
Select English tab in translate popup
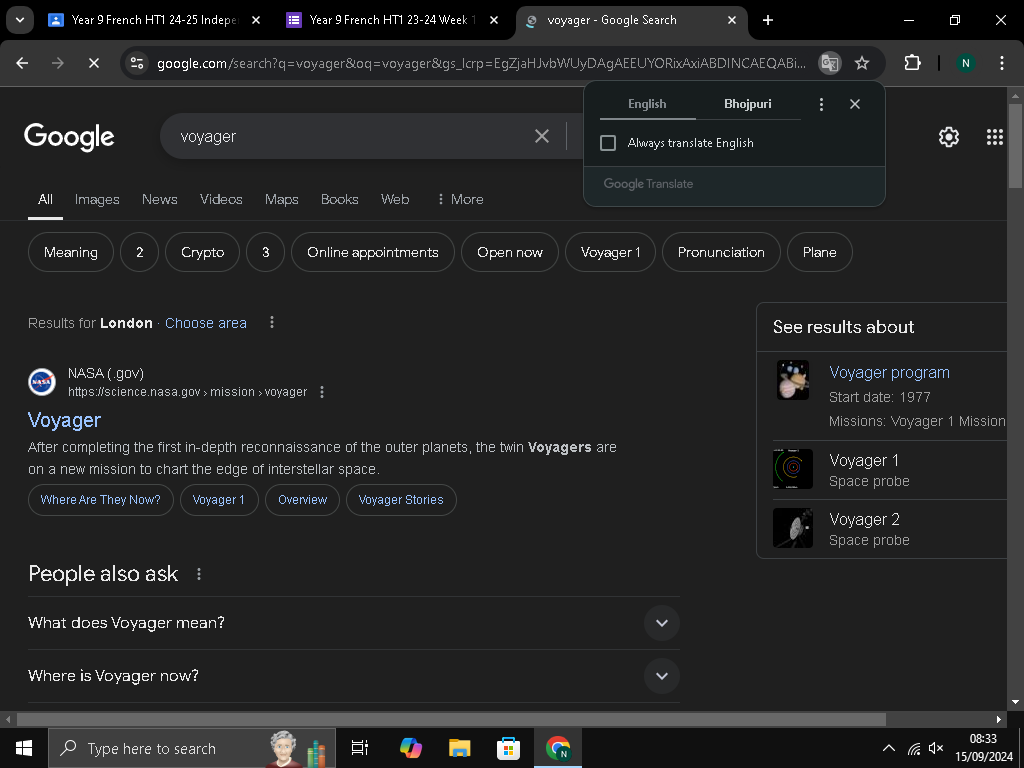[647, 104]
